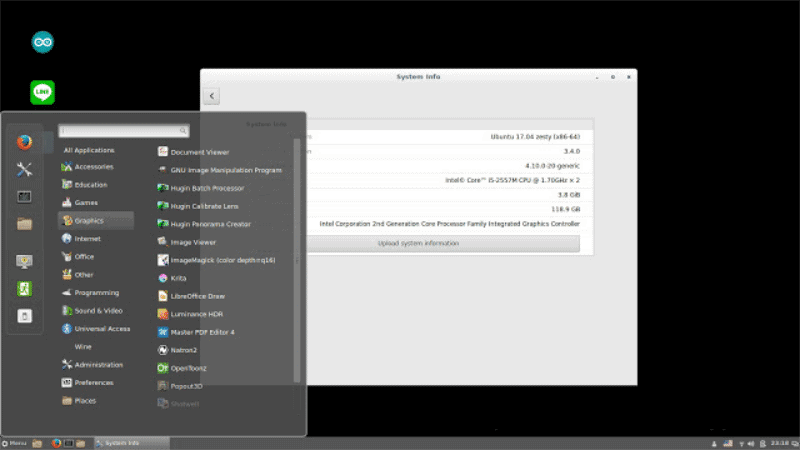Open network icon in system tray
Viewport: 800px width, 450px height.
(x=741, y=444)
